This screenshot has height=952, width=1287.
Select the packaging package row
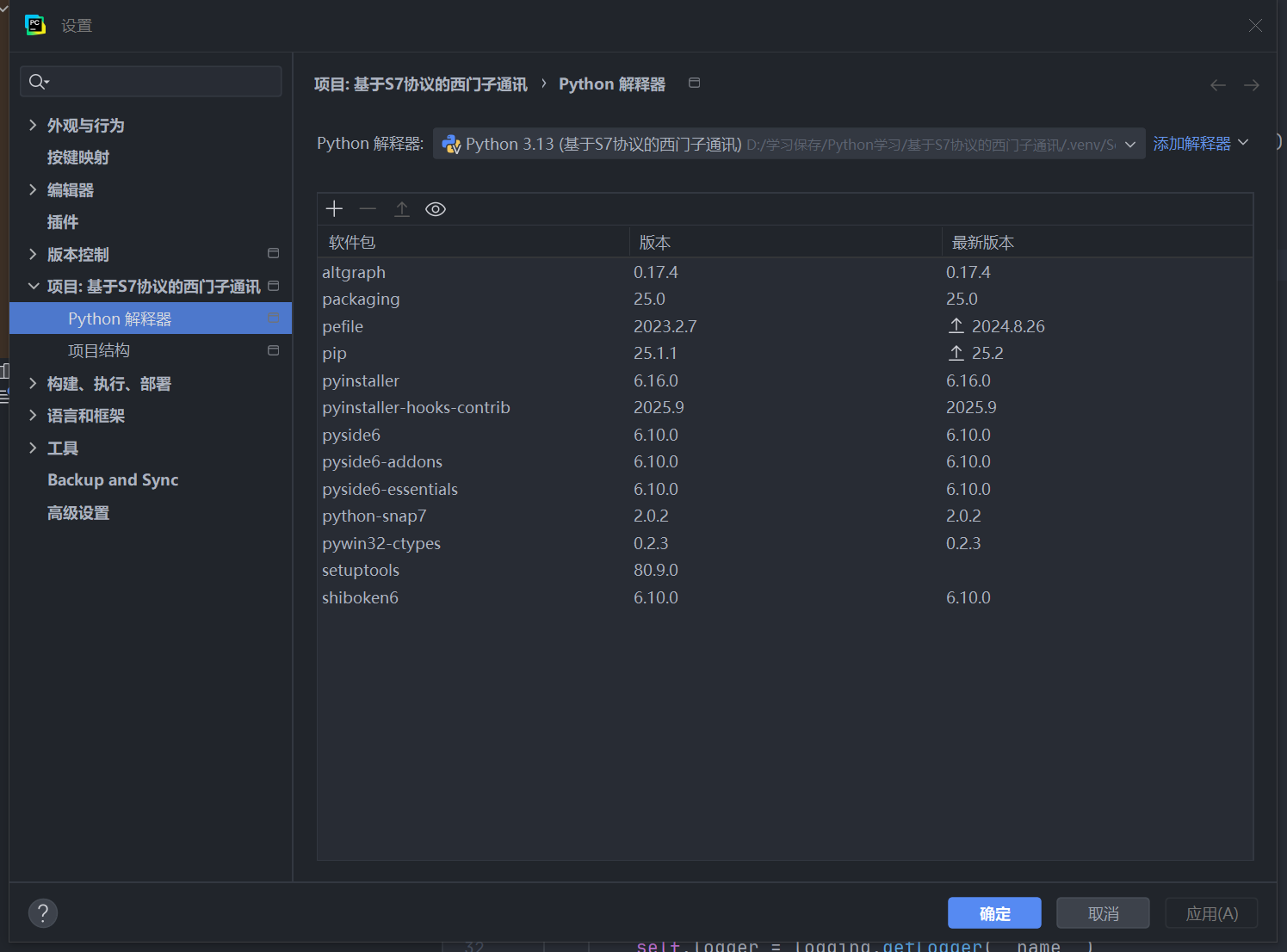tap(785, 299)
